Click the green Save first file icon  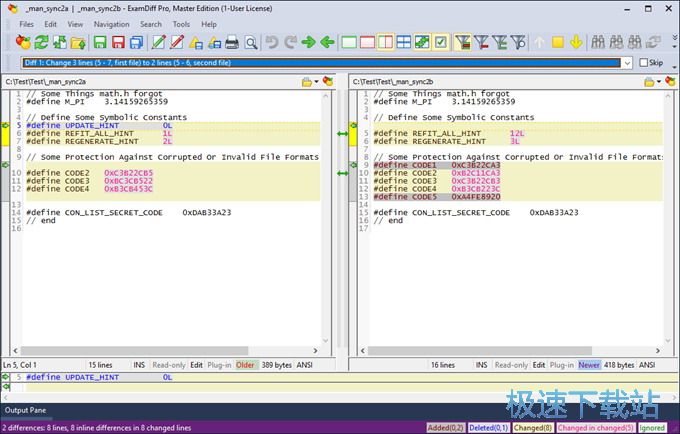coord(99,43)
